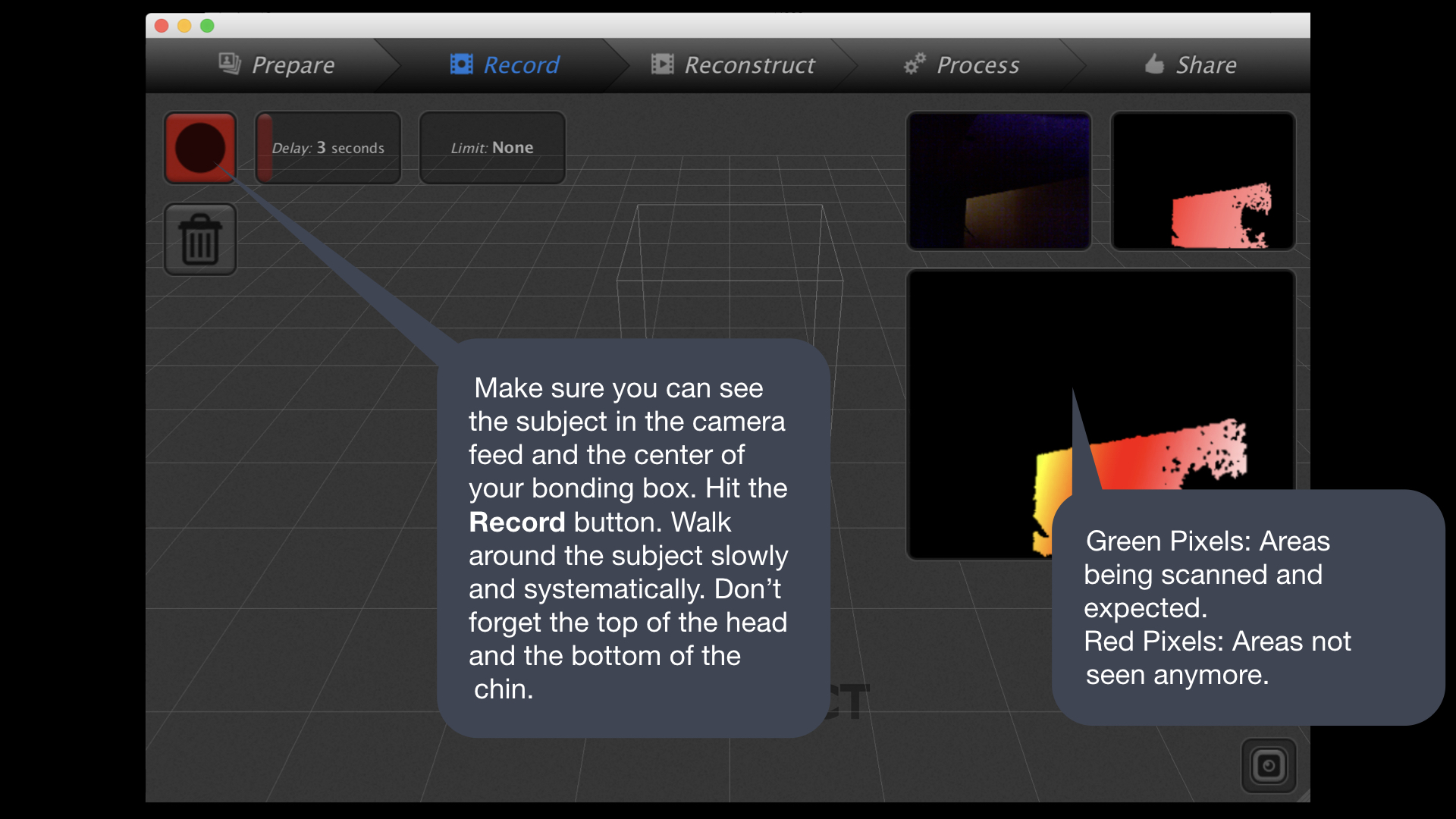Screen dimensions: 1456x819
Task: Click the small red depth feed thumbnail
Action: [1203, 180]
